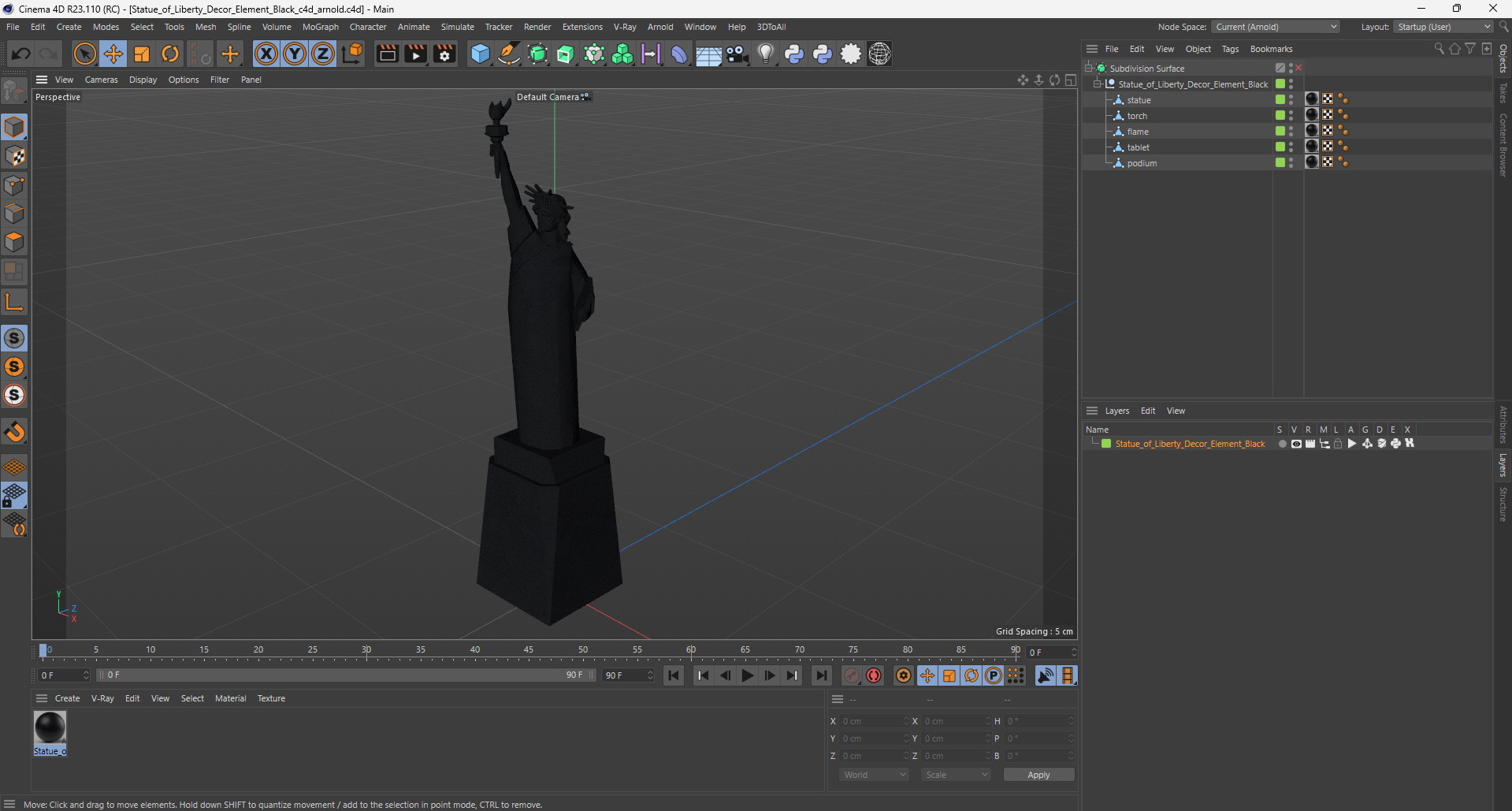Toggle Z-axis lock
This screenshot has width=1512, height=811.
coord(323,54)
